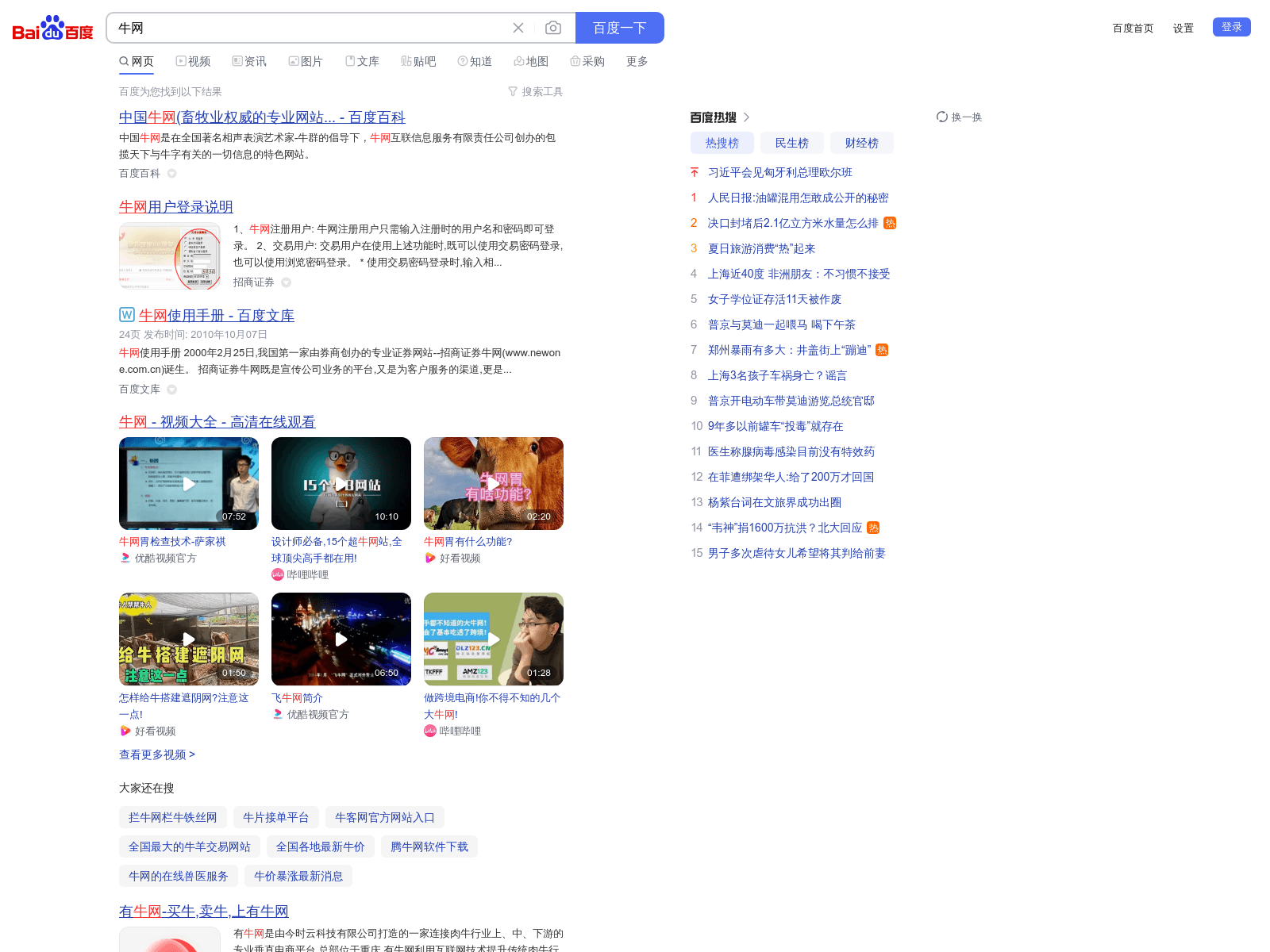
Task: Open 牛网用户登录说明 result
Action: [x=176, y=207]
